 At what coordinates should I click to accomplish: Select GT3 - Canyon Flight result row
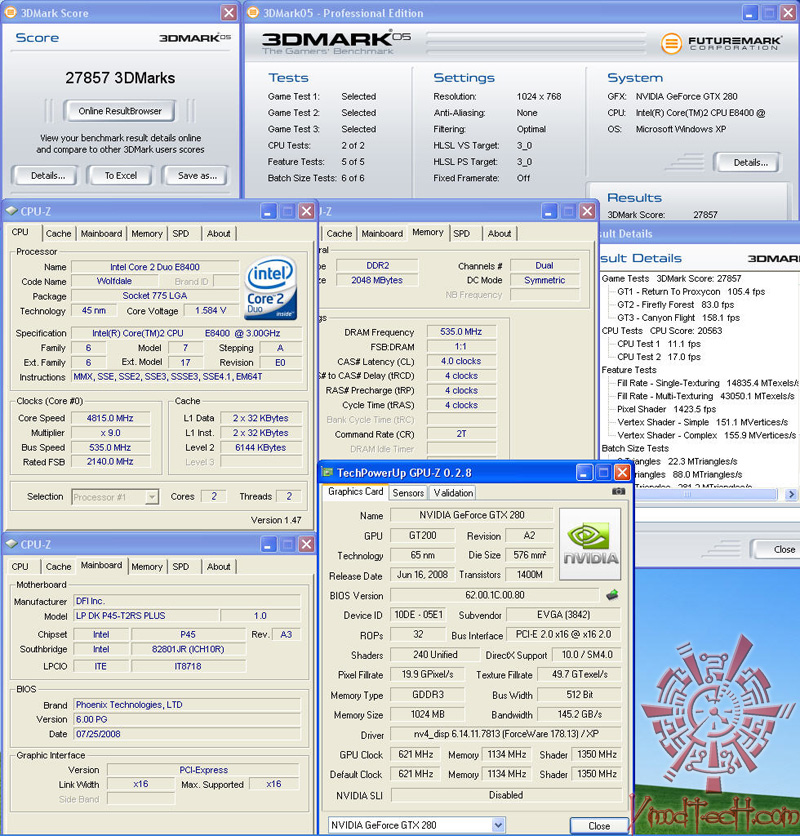pyautogui.click(x=678, y=318)
